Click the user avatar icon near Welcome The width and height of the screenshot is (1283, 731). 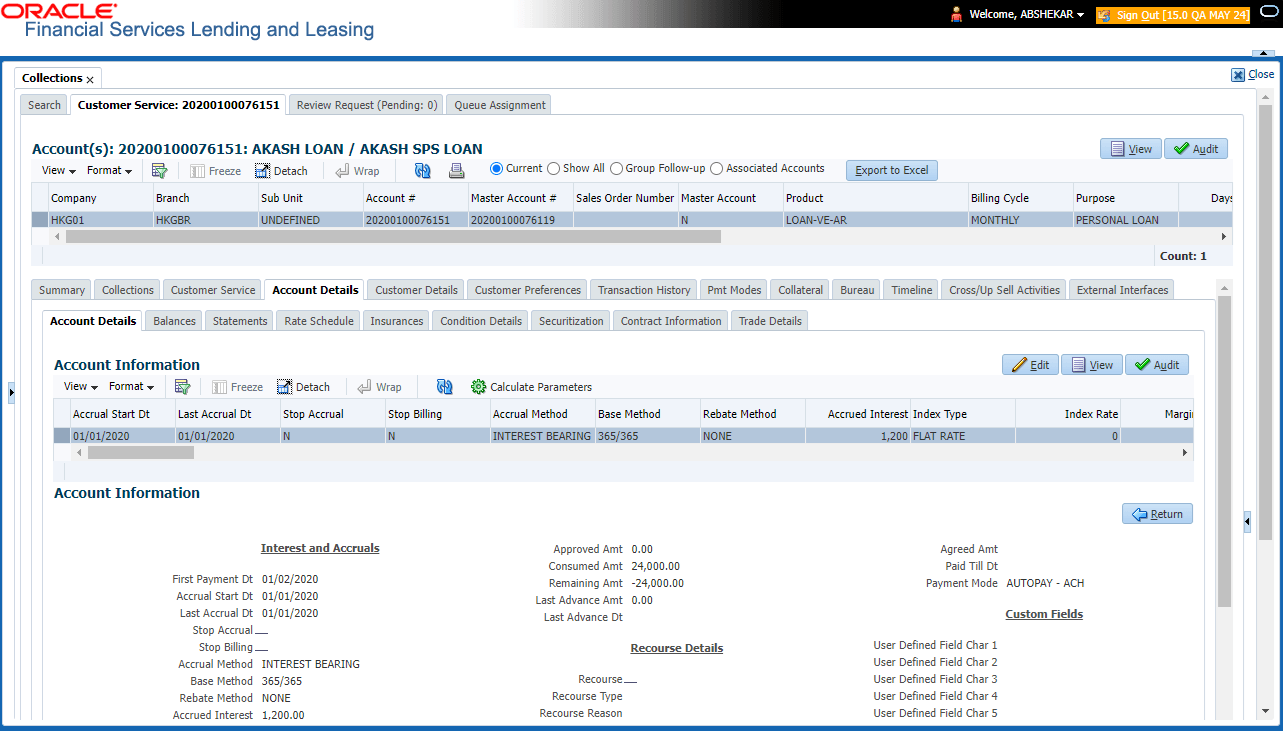click(955, 15)
